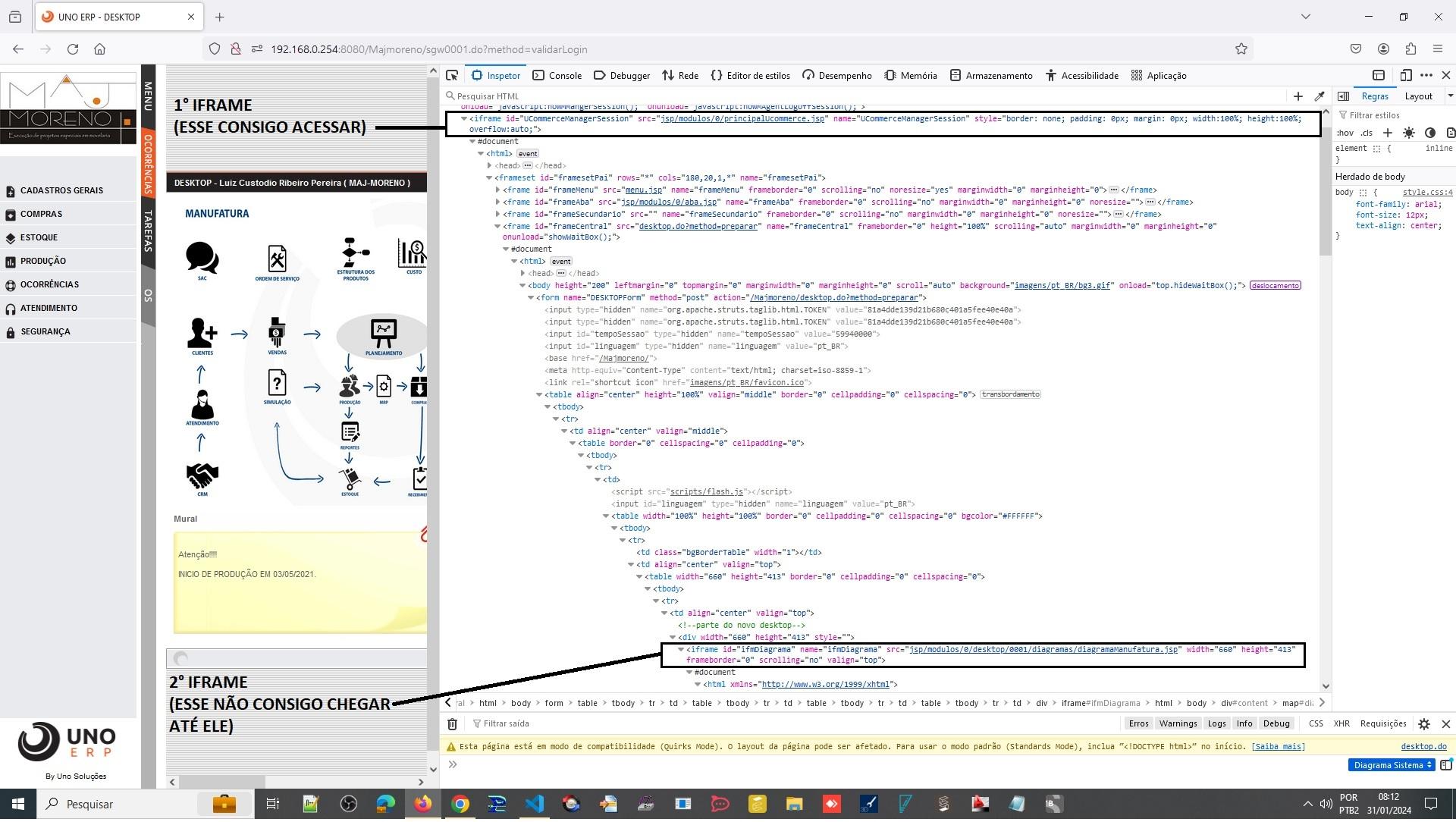Image resolution: width=1456 pixels, height=822 pixels.
Task: Open the Estoque hand-truck icon in diagram
Action: coord(350,478)
